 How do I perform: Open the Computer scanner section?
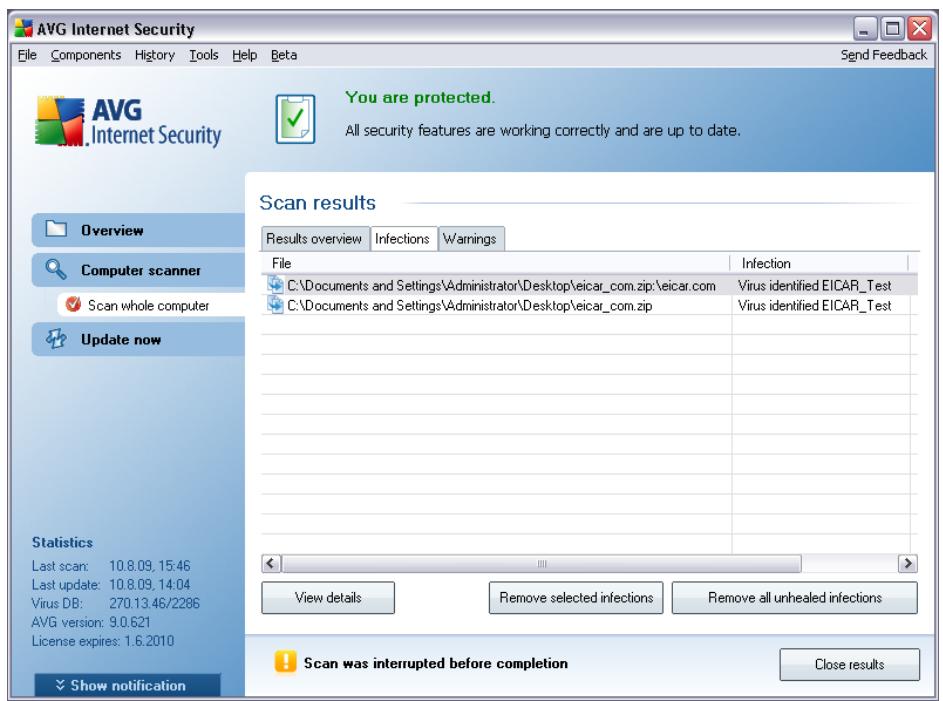[138, 270]
